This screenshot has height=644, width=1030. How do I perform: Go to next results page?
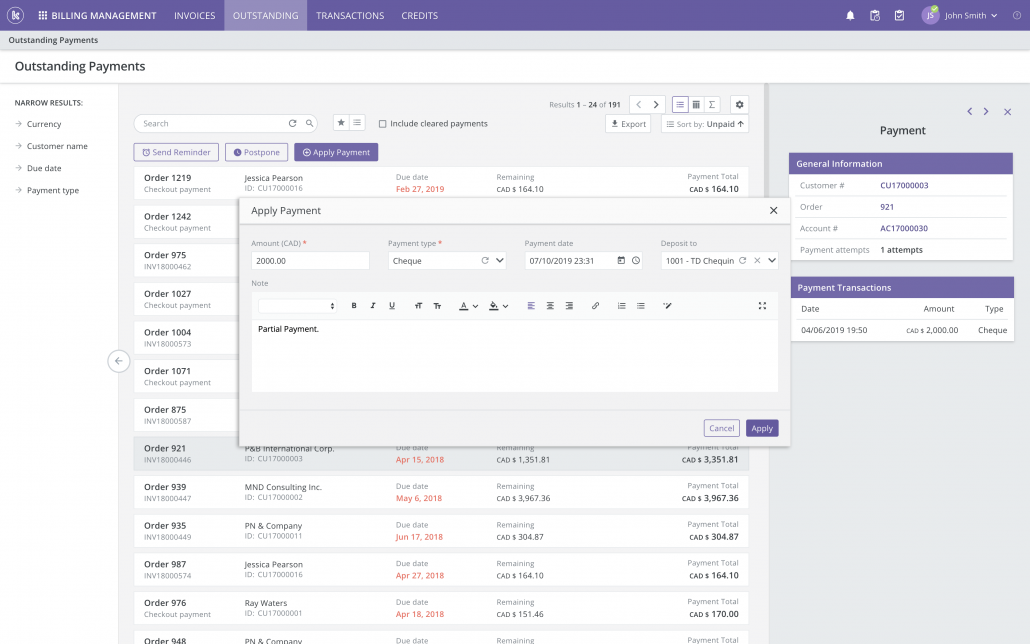(x=656, y=104)
